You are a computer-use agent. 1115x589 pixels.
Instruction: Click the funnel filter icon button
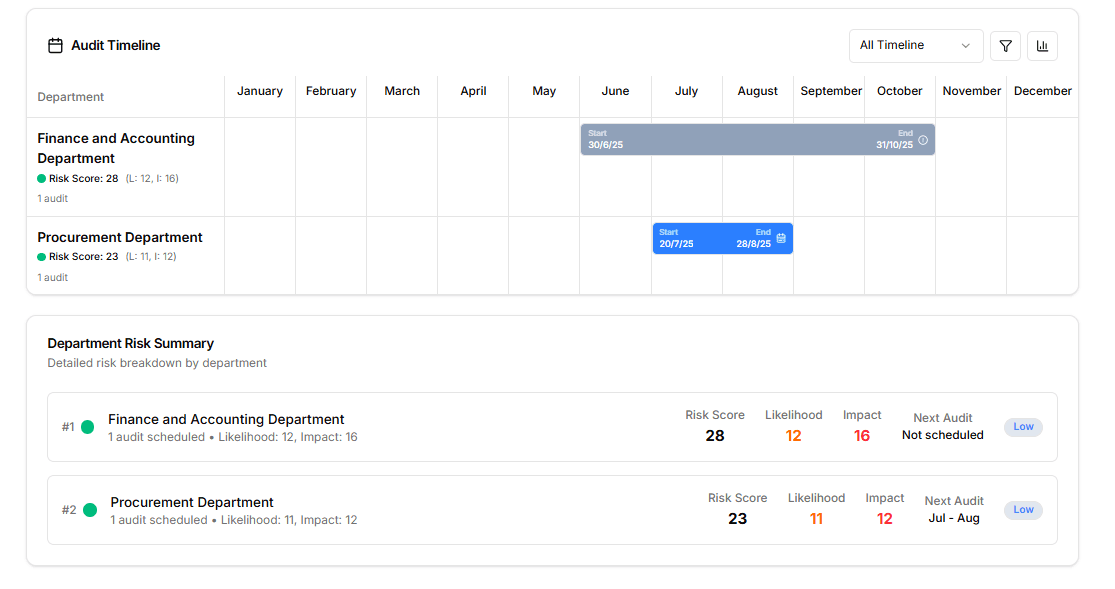point(1005,46)
